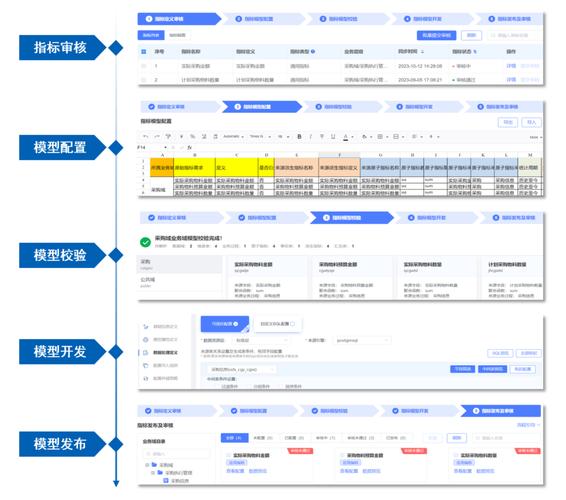The image size is (566, 500).
Task: Click the blue 批量提交审核 button
Action: pos(436,35)
